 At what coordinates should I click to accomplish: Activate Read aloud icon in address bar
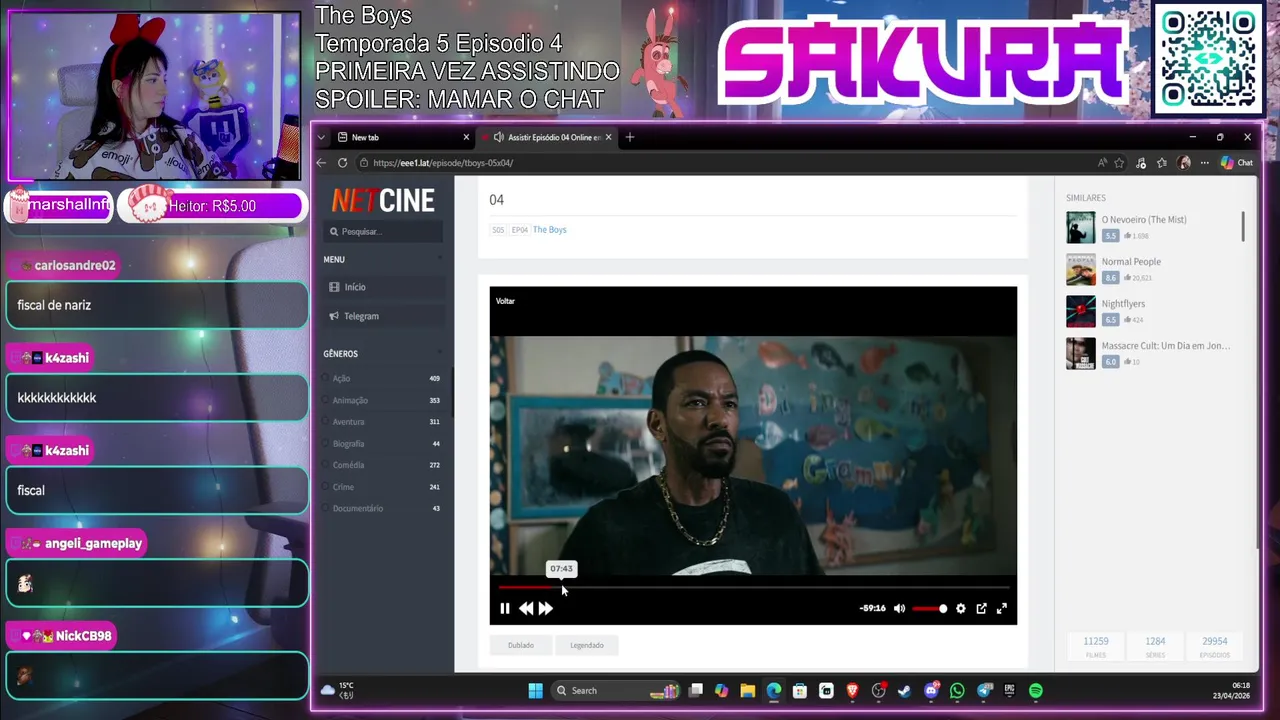pyautogui.click(x=1102, y=163)
